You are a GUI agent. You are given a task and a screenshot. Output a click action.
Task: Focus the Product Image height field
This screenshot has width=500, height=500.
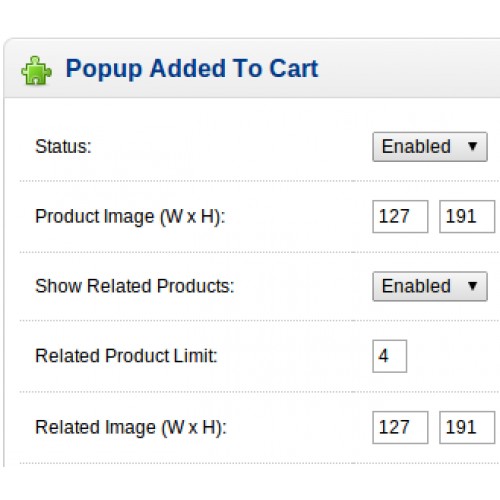(x=467, y=216)
